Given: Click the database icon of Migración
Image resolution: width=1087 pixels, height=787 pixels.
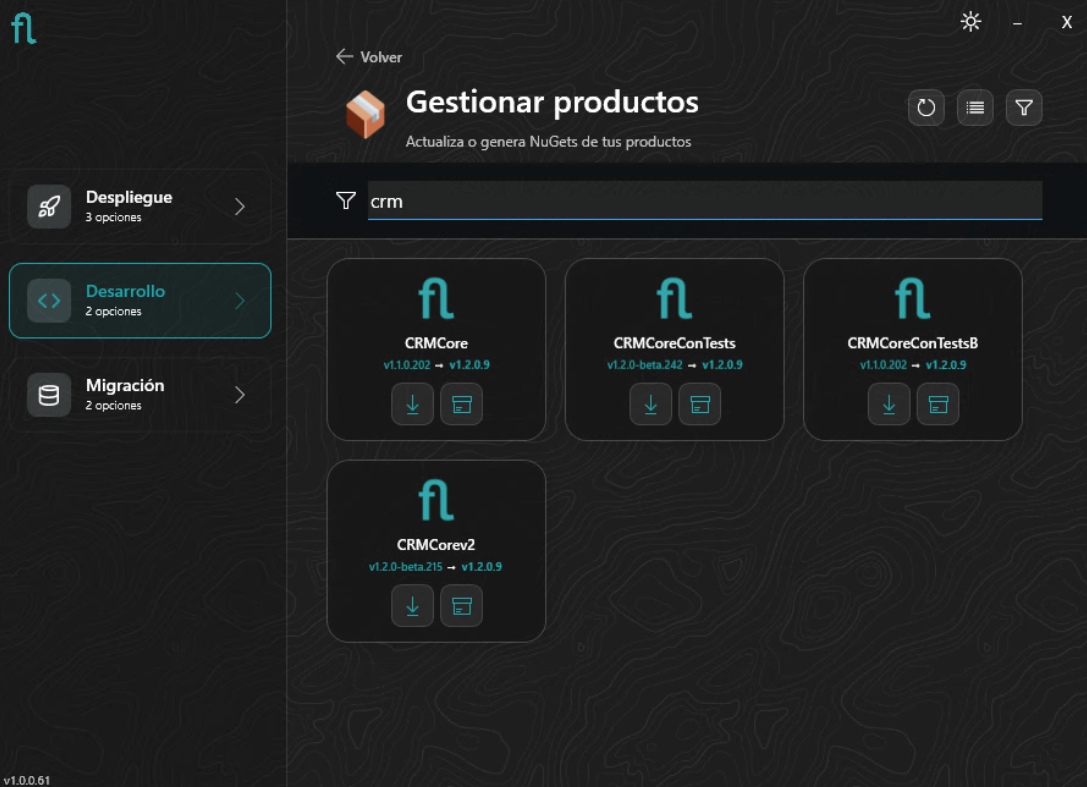Looking at the screenshot, I should 49,395.
